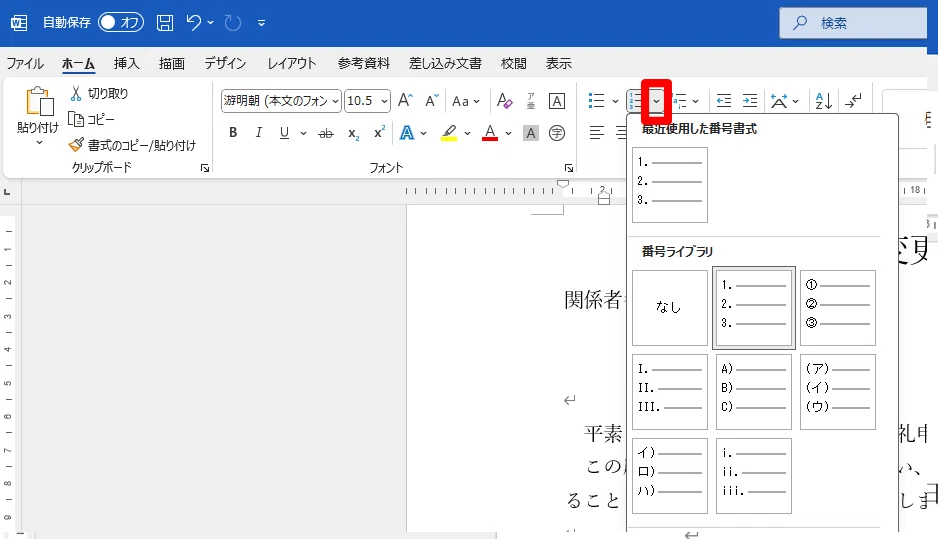Open the multilevel list dropdown arrow
Screen dimensions: 938x539
(x=695, y=101)
